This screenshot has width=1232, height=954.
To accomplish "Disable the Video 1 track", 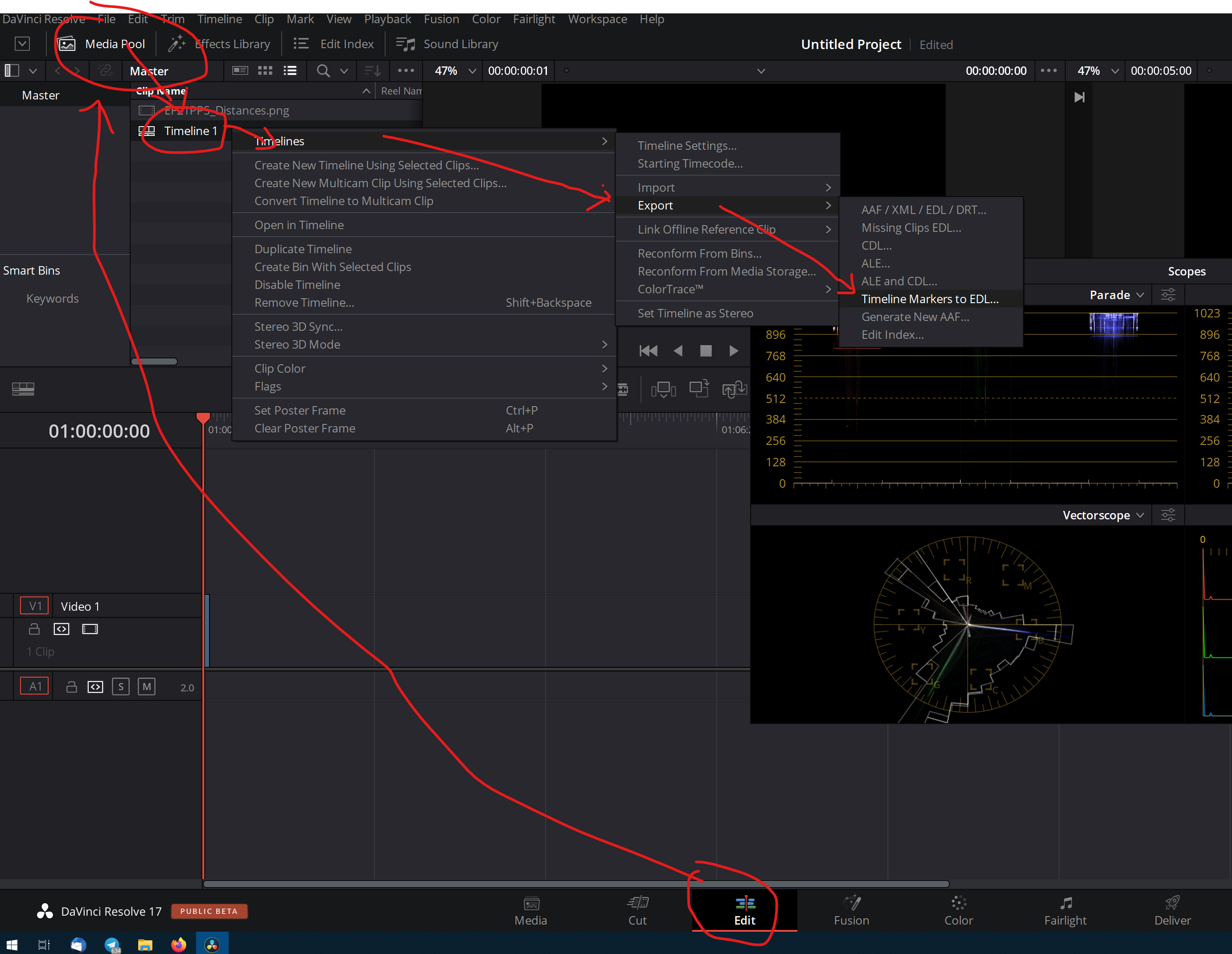I will [90, 629].
